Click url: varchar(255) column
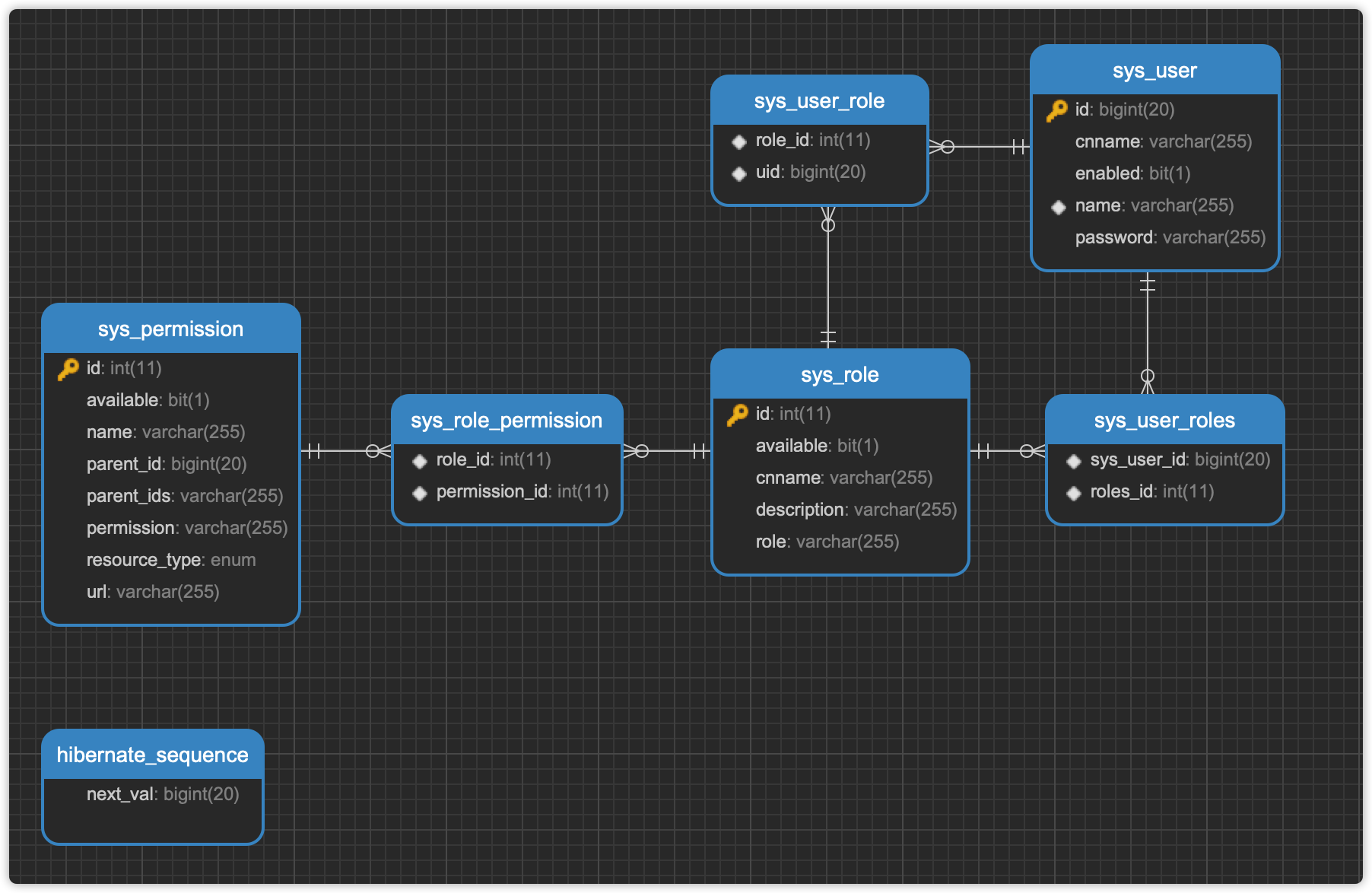The image size is (1372, 893). (x=153, y=592)
